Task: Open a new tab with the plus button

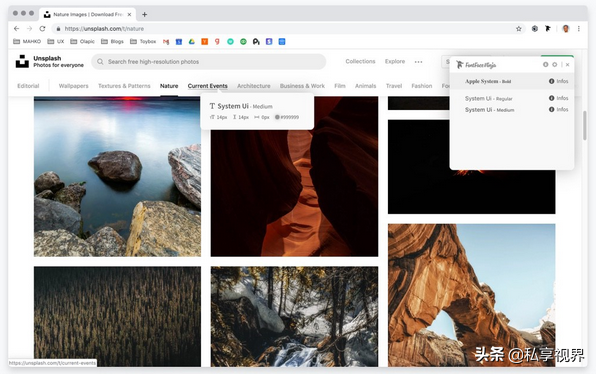Action: (x=144, y=14)
